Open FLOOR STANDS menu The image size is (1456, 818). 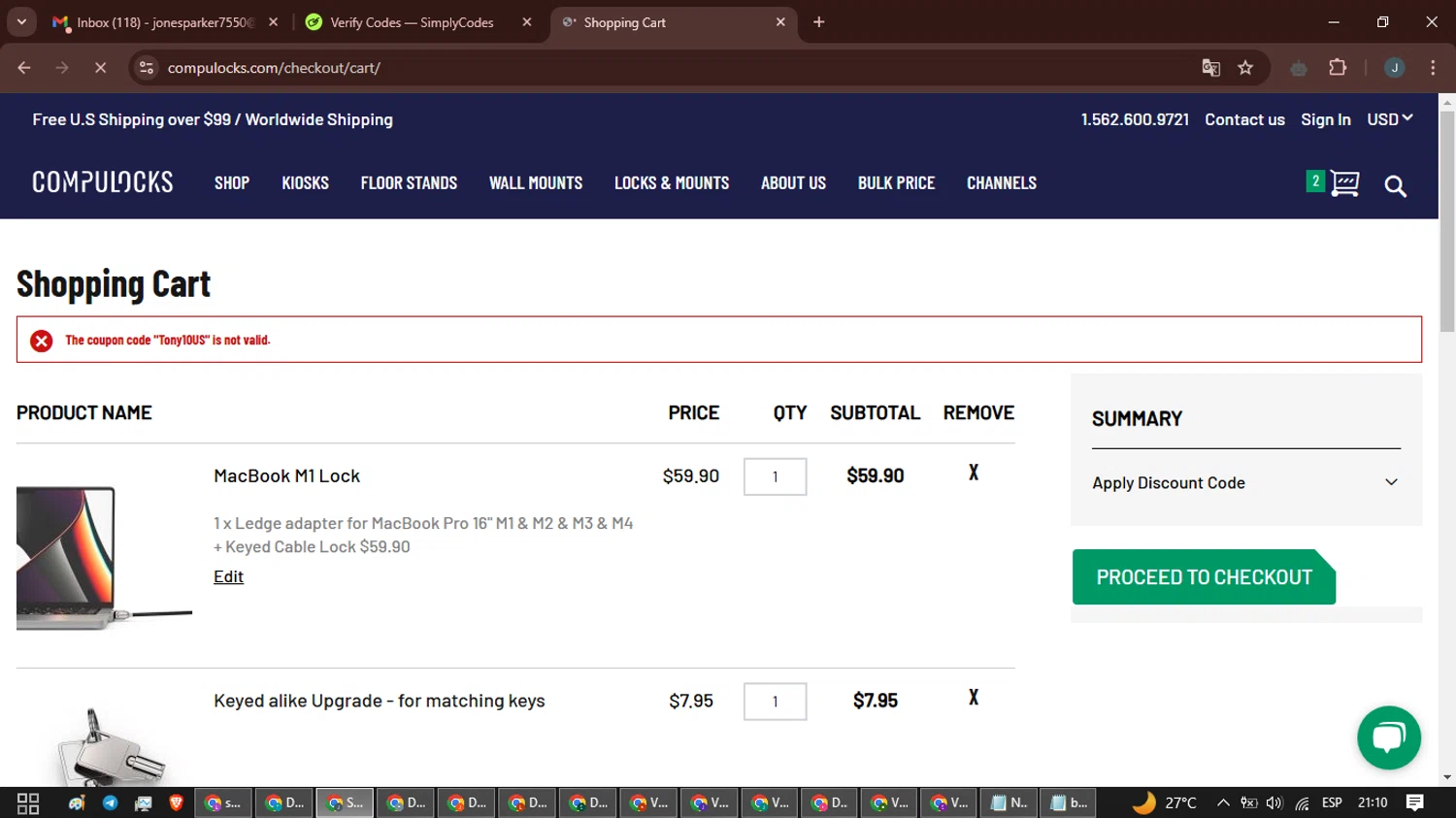409,182
